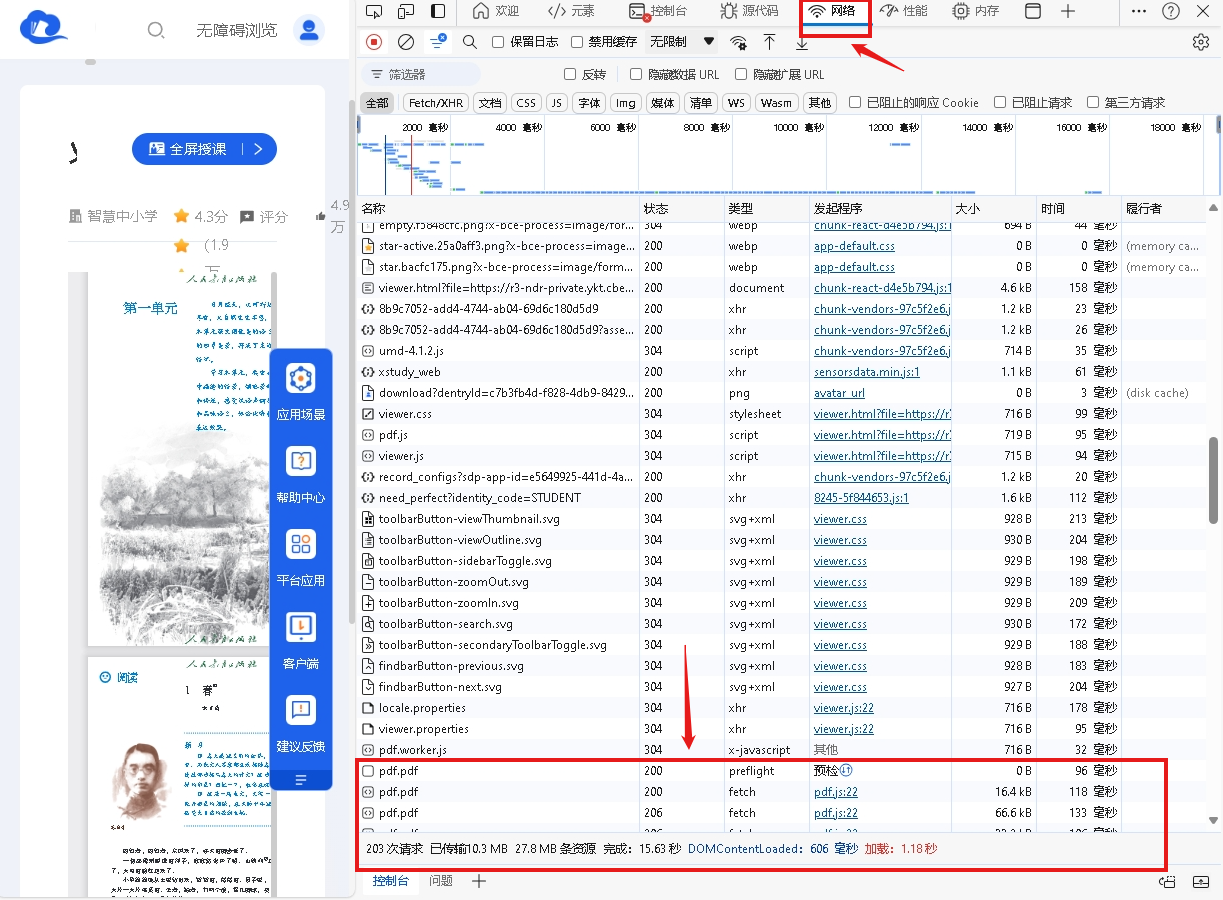Open the 无限制 throttling dropdown
The height and width of the screenshot is (900, 1223).
tap(683, 42)
